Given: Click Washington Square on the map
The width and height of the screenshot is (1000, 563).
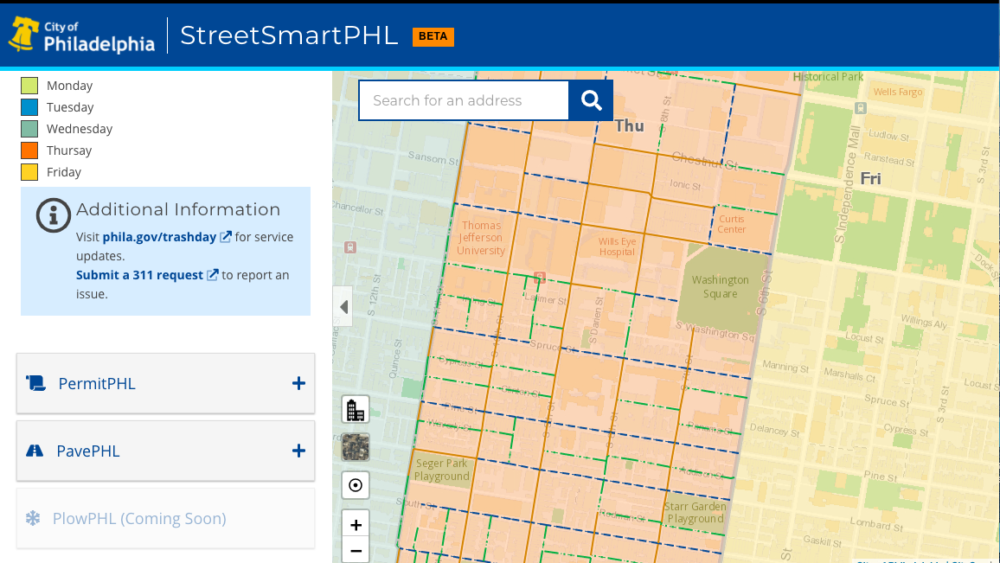Looking at the screenshot, I should coord(720,287).
